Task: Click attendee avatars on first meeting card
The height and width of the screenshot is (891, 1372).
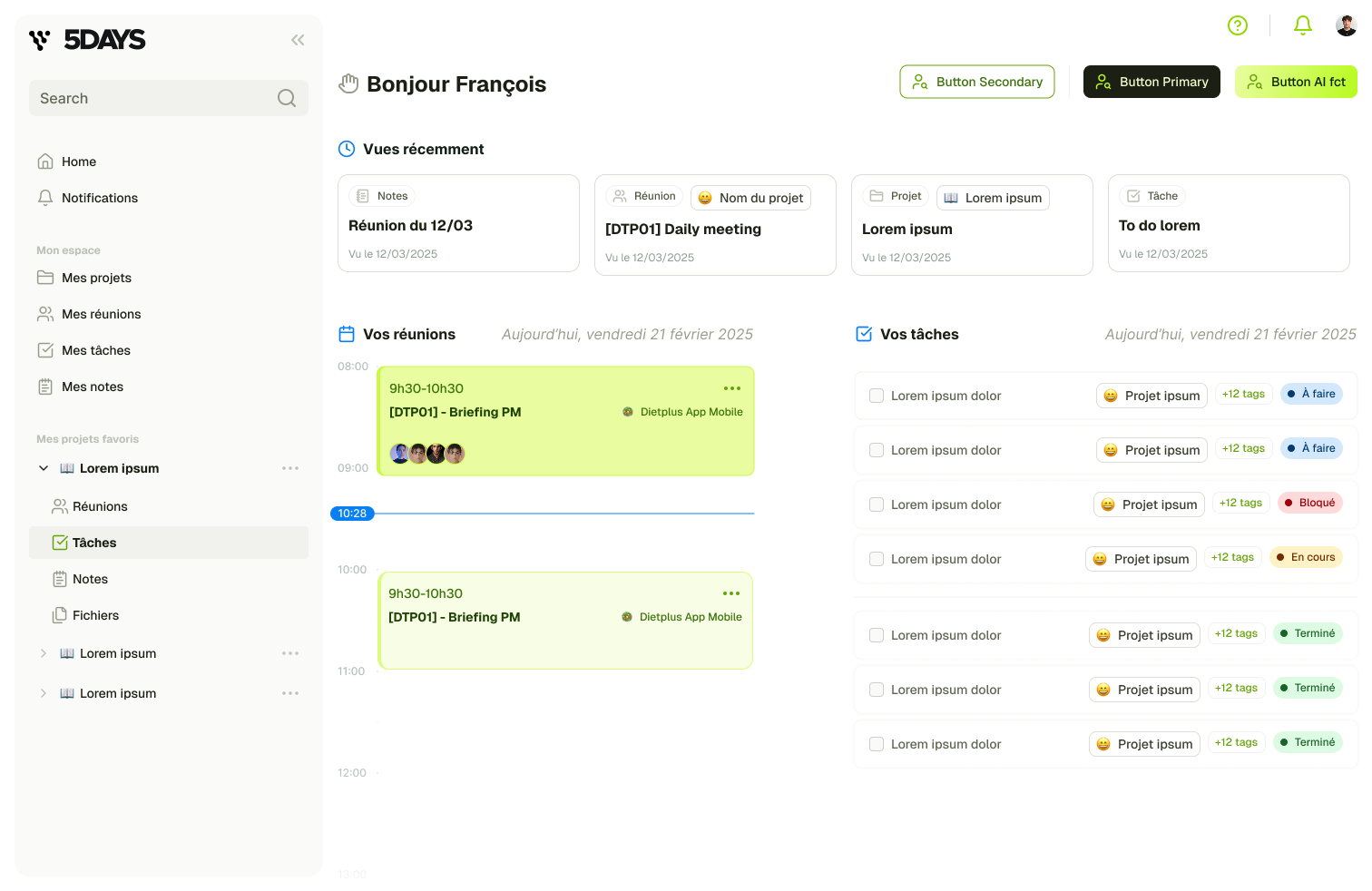Action: (x=427, y=454)
